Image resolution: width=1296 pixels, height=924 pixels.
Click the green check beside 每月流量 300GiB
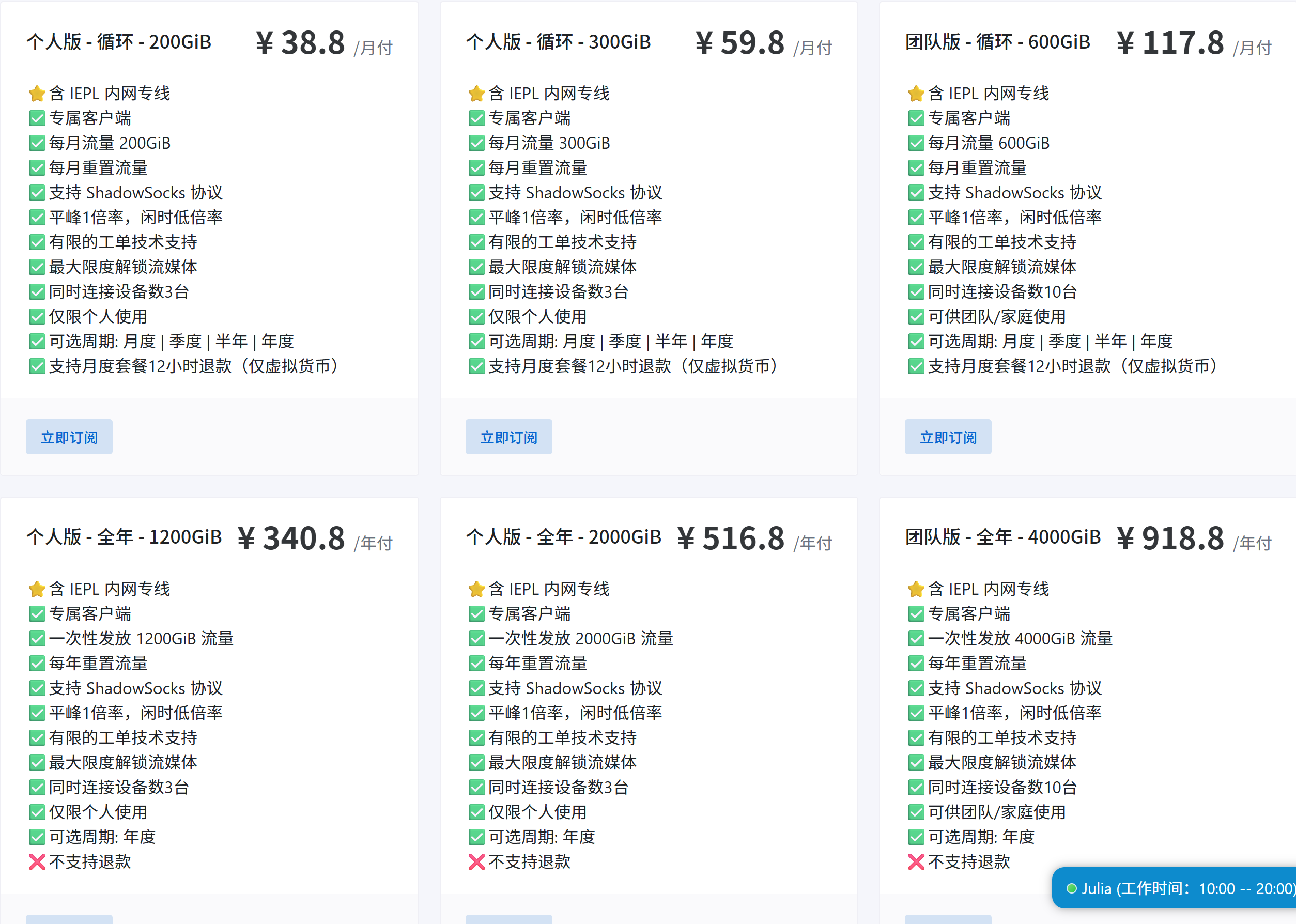click(477, 143)
